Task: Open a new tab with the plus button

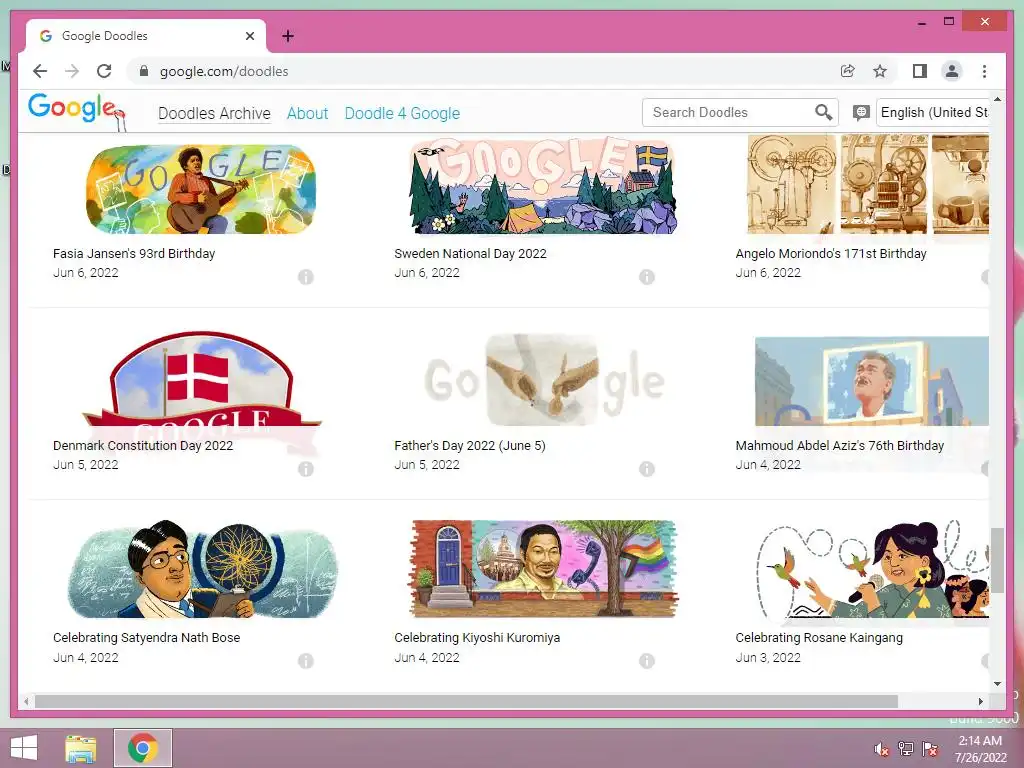Action: click(x=288, y=36)
